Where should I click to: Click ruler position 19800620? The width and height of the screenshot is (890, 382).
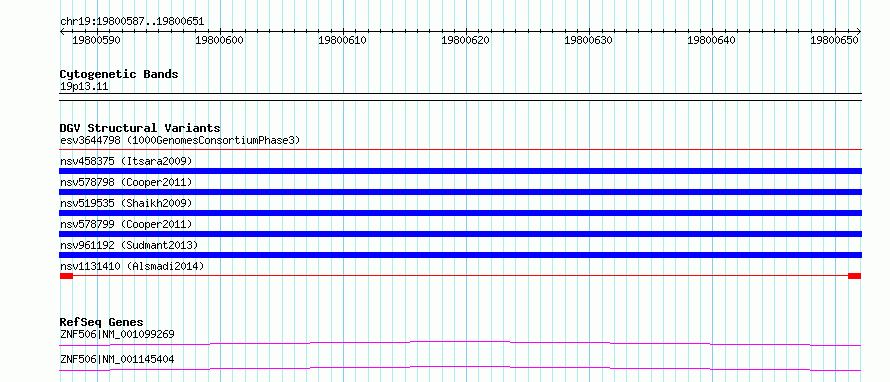(x=465, y=41)
